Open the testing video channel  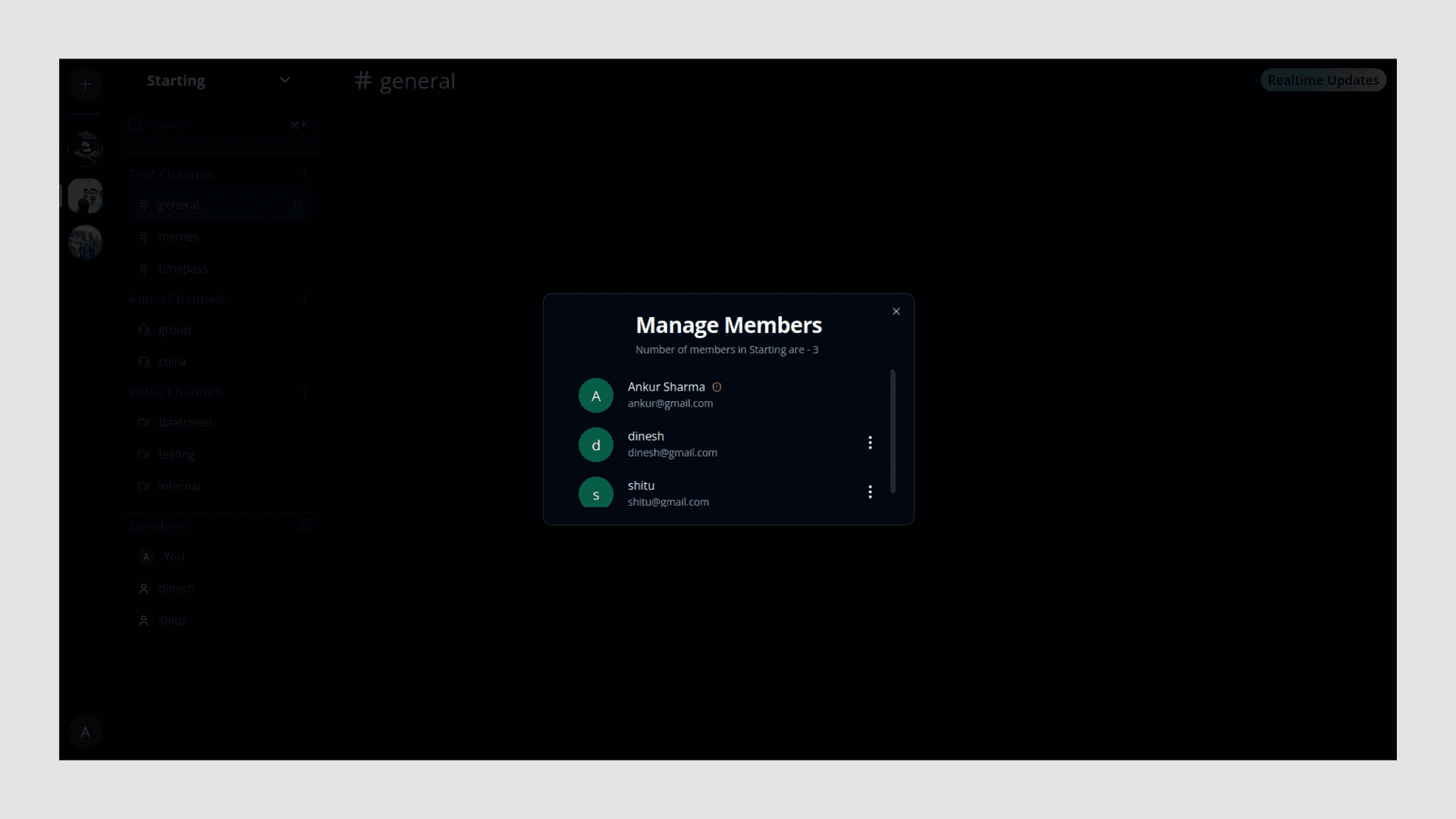(x=220, y=454)
